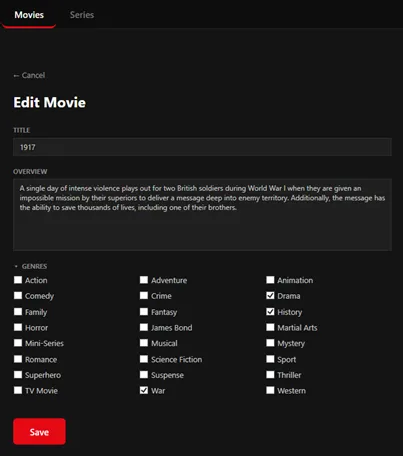Switch to the Movies tab

(29, 15)
